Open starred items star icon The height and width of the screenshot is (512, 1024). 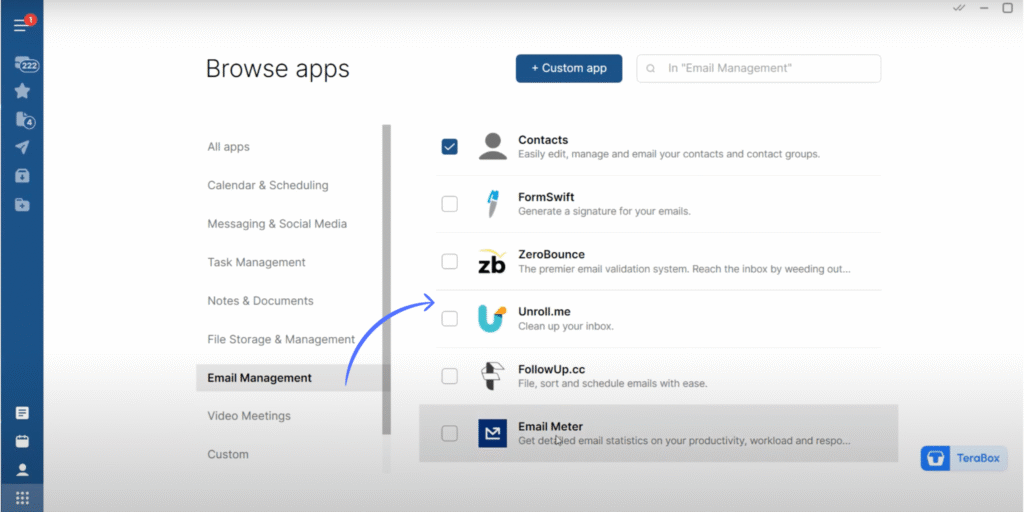coord(22,91)
